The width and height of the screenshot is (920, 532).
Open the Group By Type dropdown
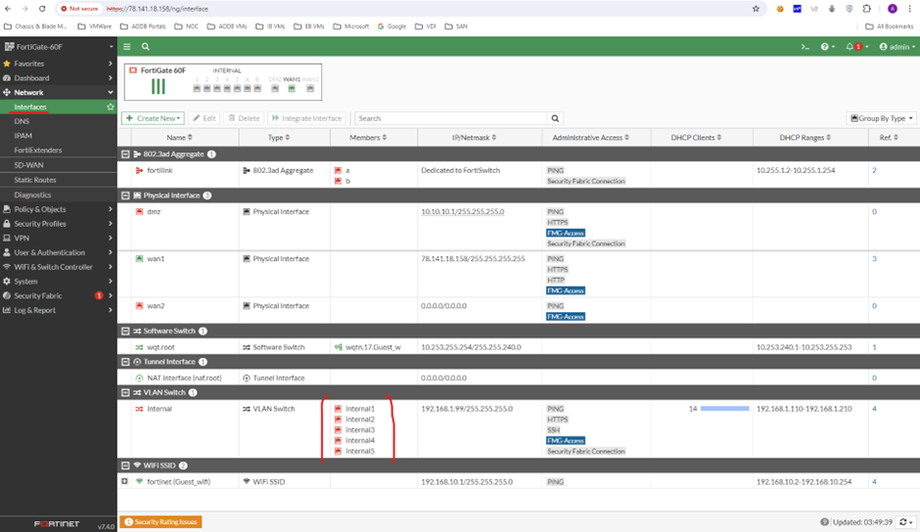tap(881, 118)
